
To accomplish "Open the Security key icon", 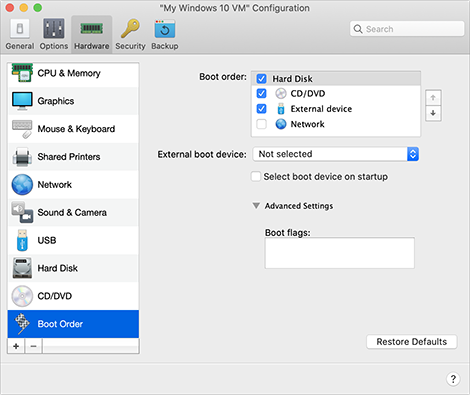I will click(x=130, y=29).
